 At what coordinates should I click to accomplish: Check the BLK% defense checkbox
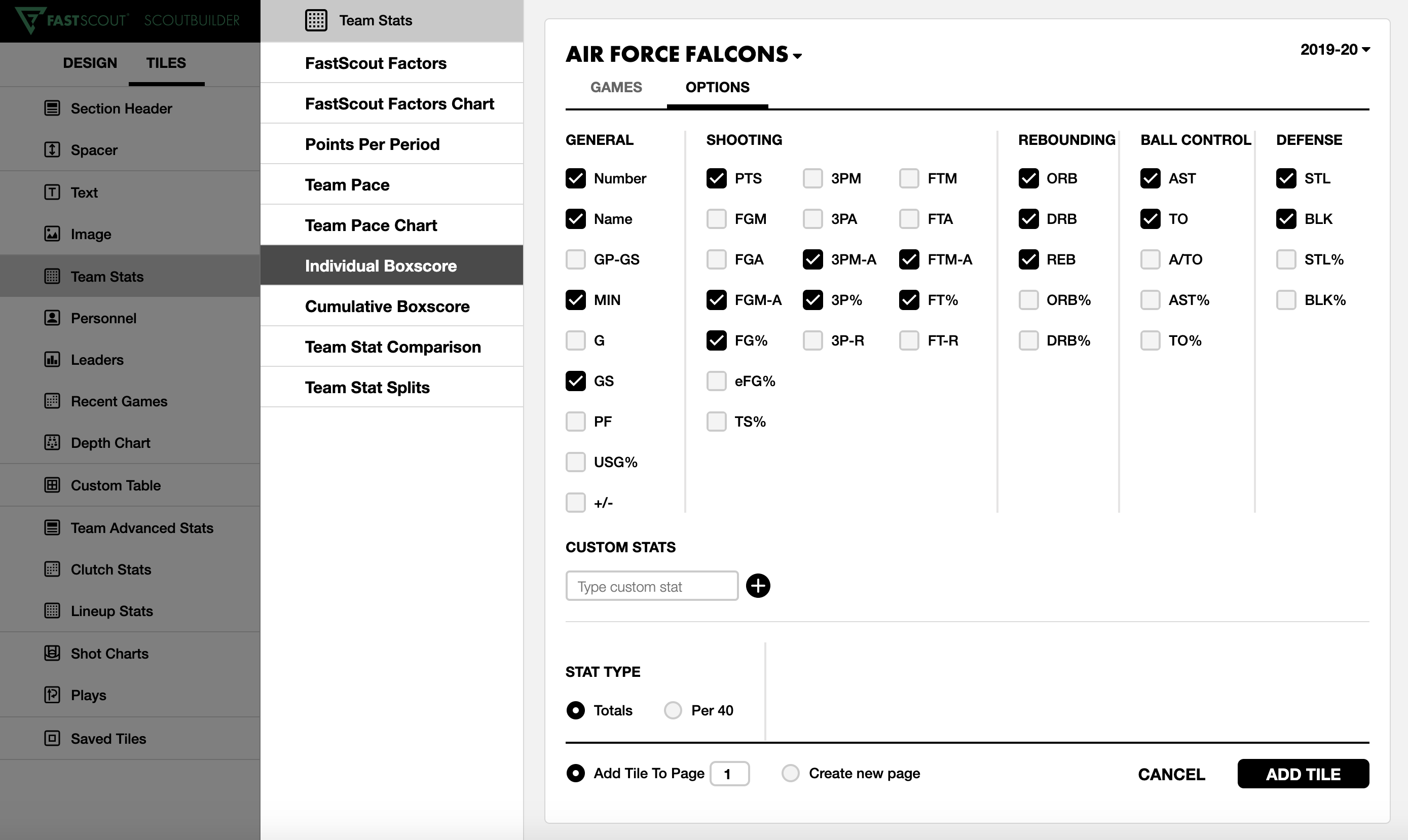point(1286,300)
